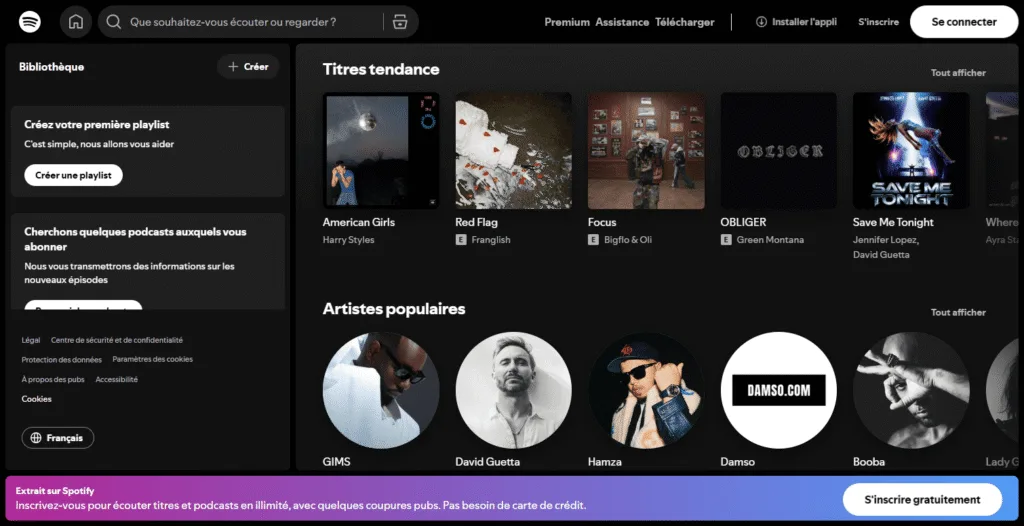The width and height of the screenshot is (1024, 526).
Task: Open the Titres tendance heading
Action: pos(381,69)
